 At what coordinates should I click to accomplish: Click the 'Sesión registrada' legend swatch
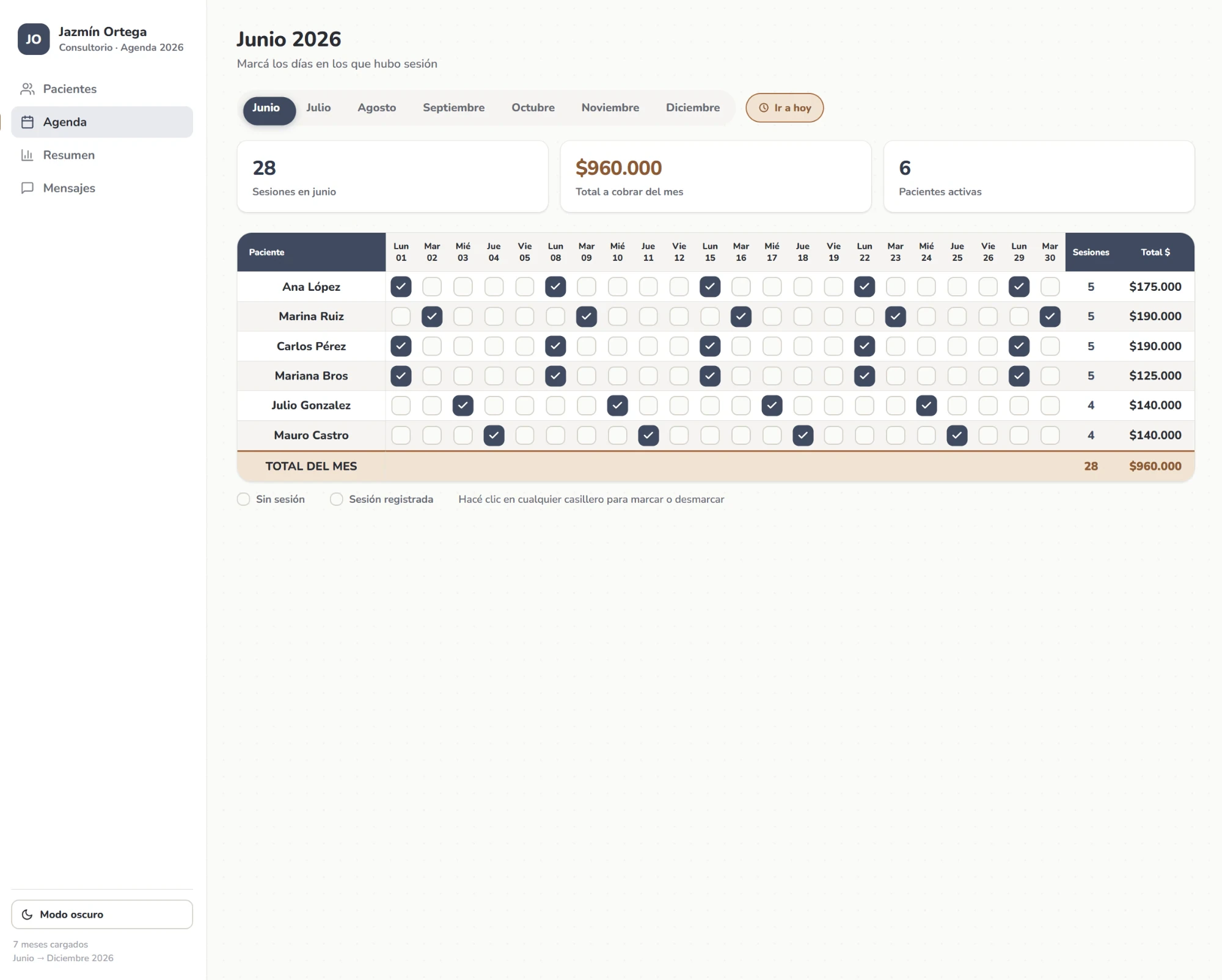point(336,500)
